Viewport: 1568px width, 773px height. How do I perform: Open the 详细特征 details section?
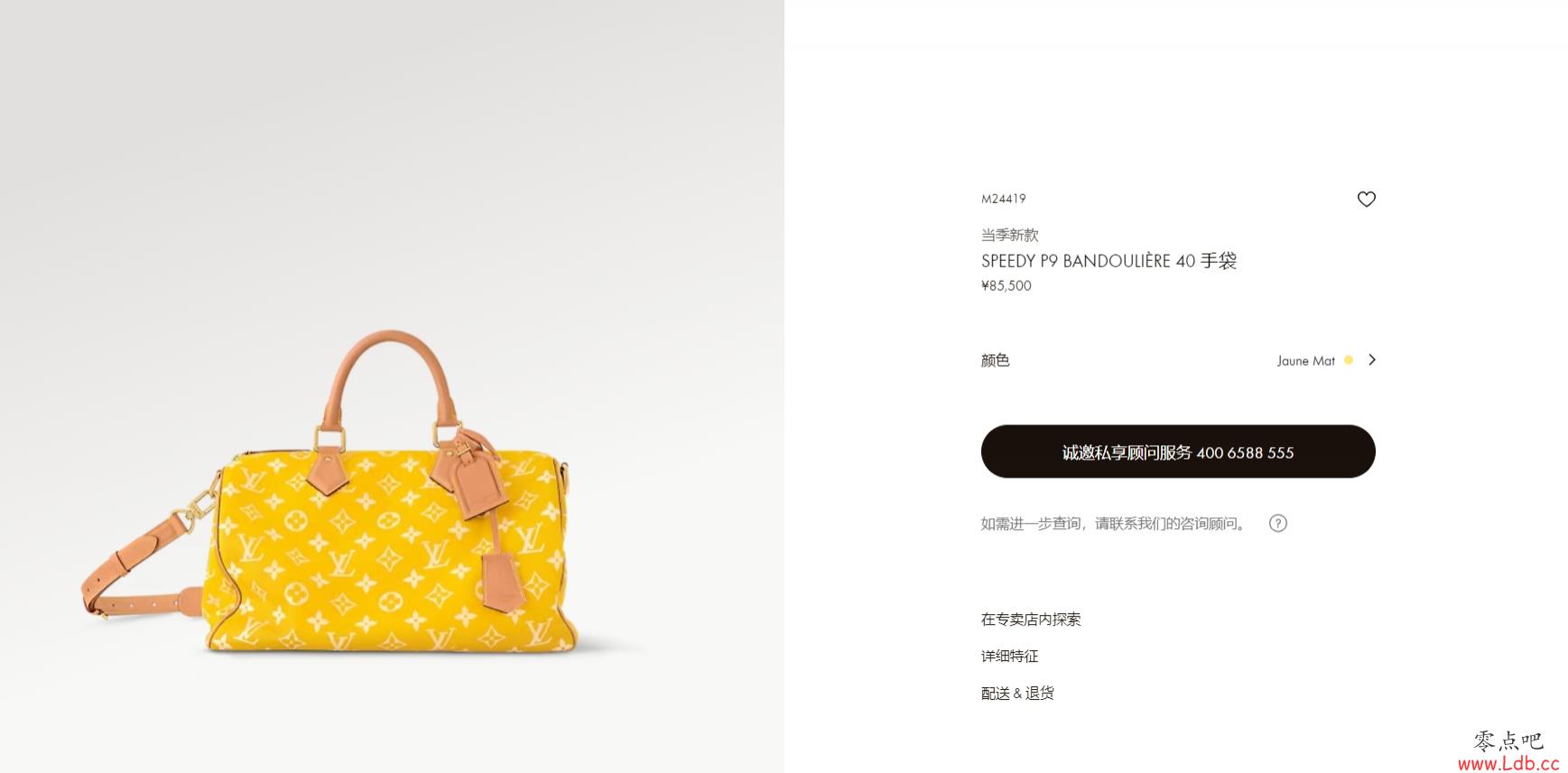point(1010,657)
